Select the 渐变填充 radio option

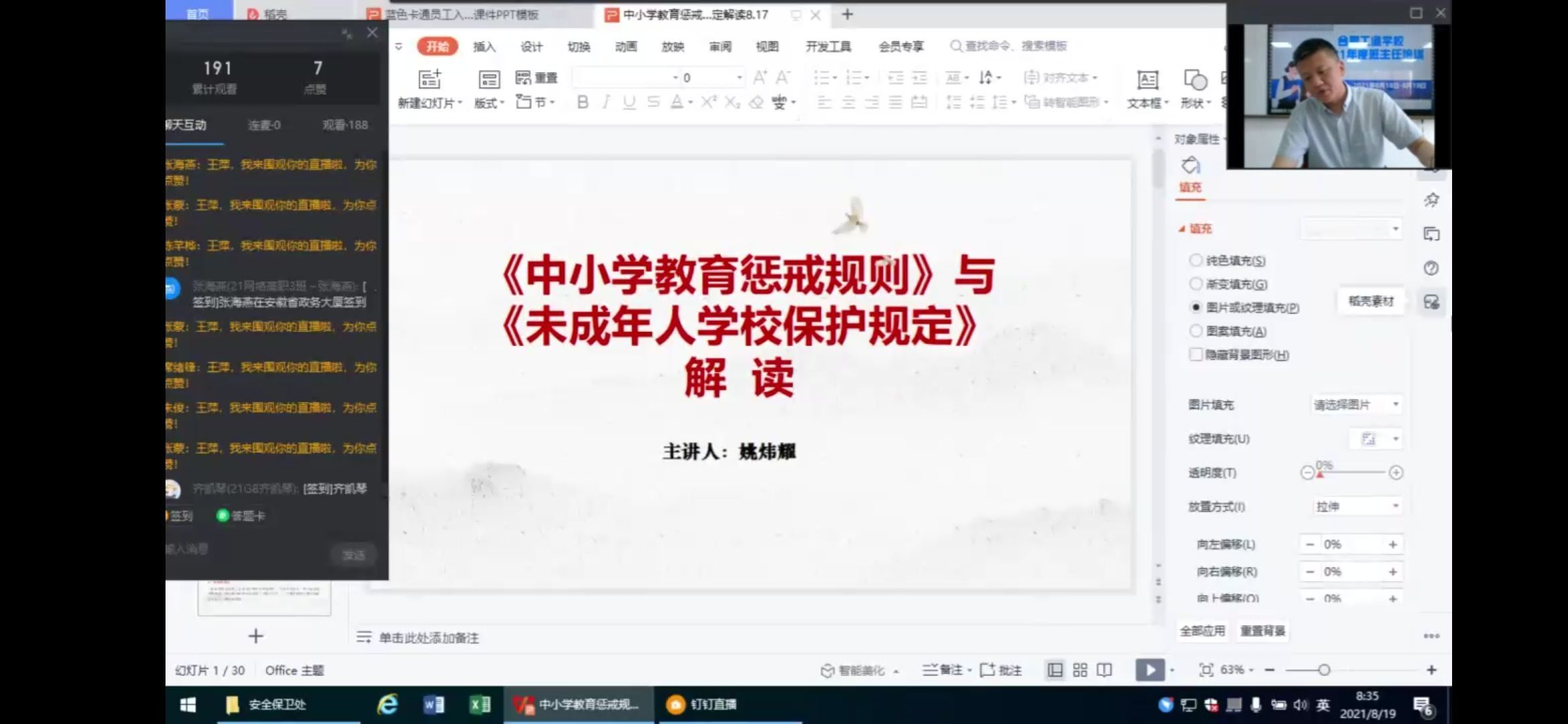tap(1195, 284)
